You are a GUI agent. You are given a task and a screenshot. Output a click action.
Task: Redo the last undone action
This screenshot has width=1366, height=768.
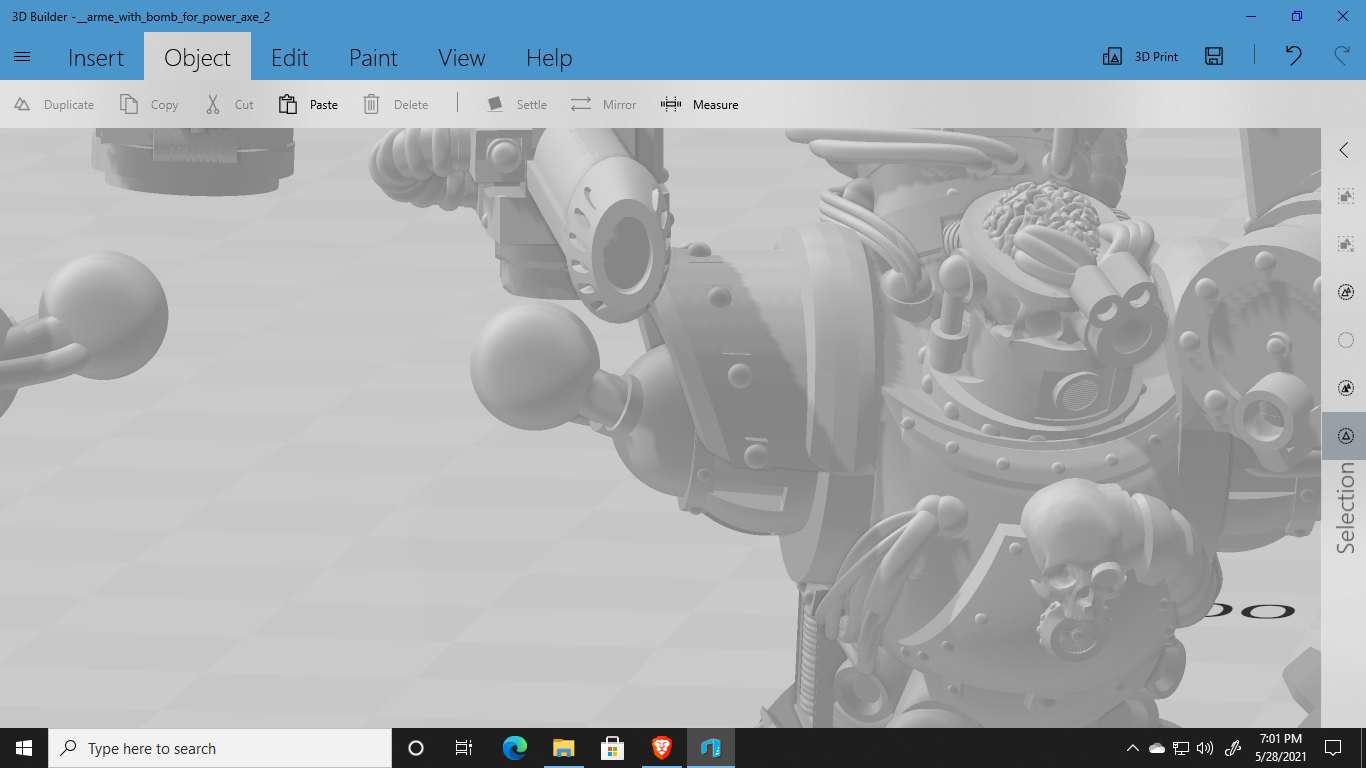tap(1342, 56)
